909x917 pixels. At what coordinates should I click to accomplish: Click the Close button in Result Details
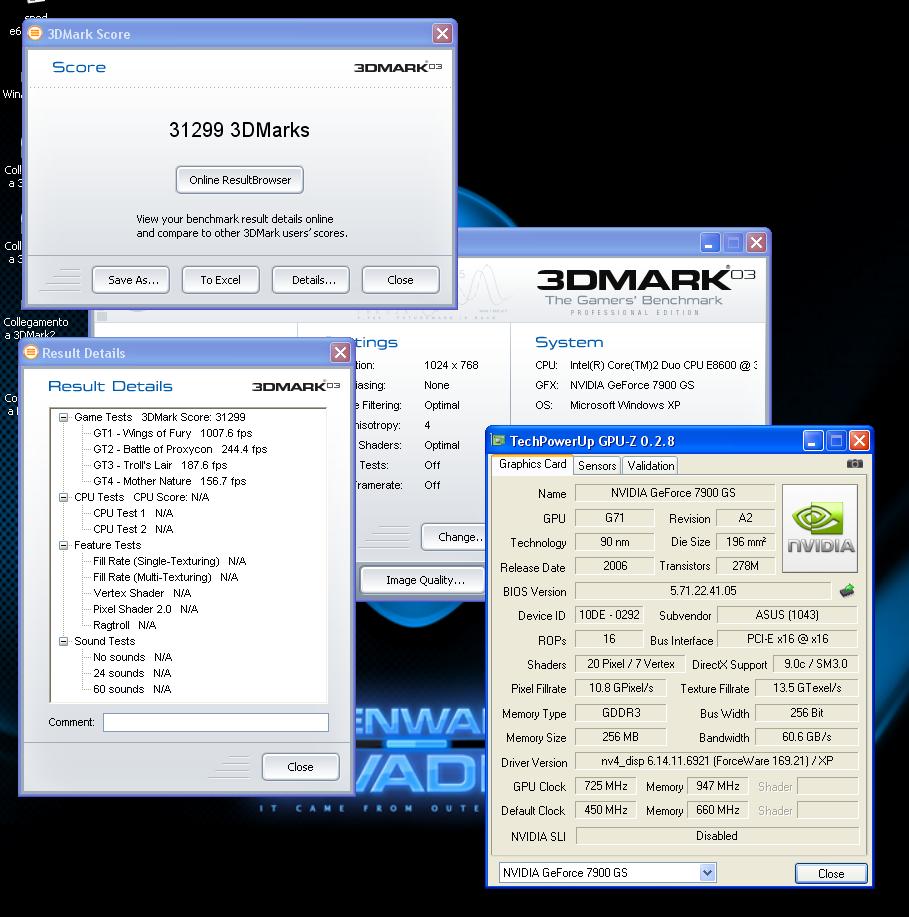click(x=301, y=767)
